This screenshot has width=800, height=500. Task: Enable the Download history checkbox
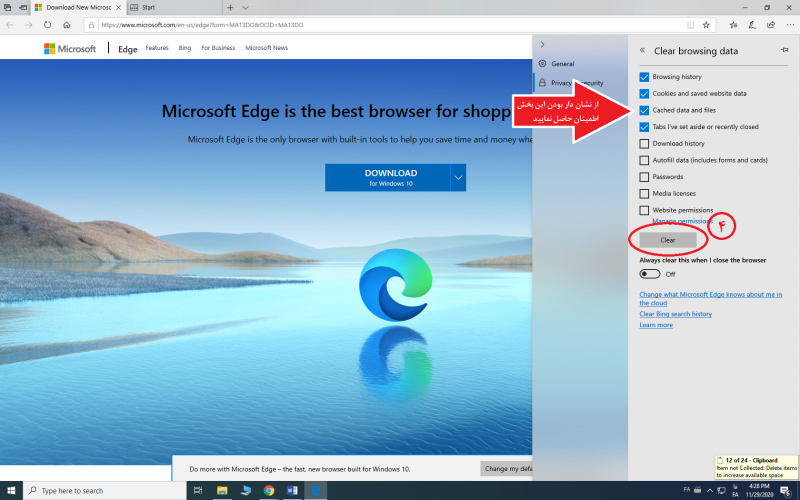coord(645,144)
